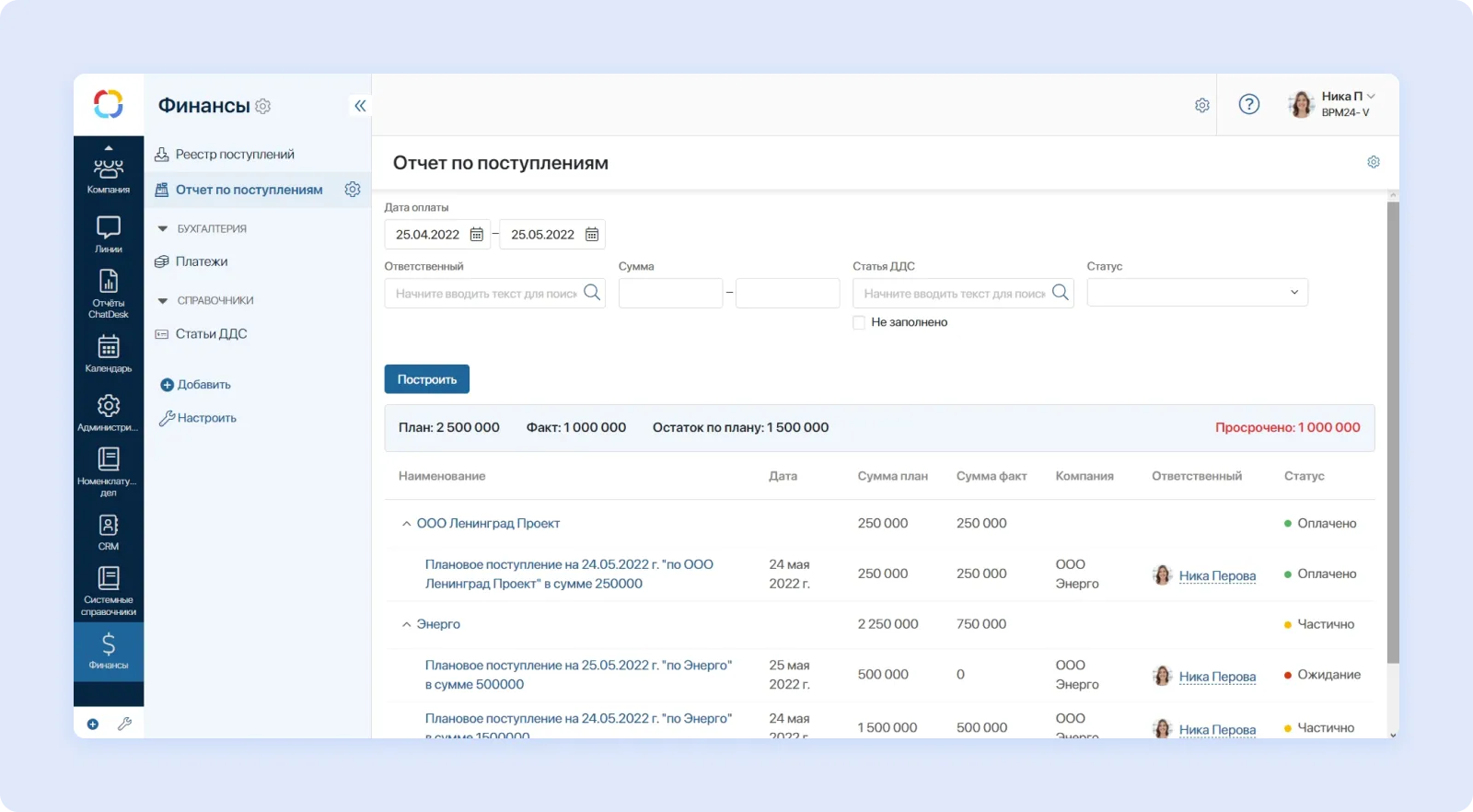Collapse the БУХГАЛТЕРИЯ section
Image resolution: width=1473 pixels, height=812 pixels.
coord(163,229)
